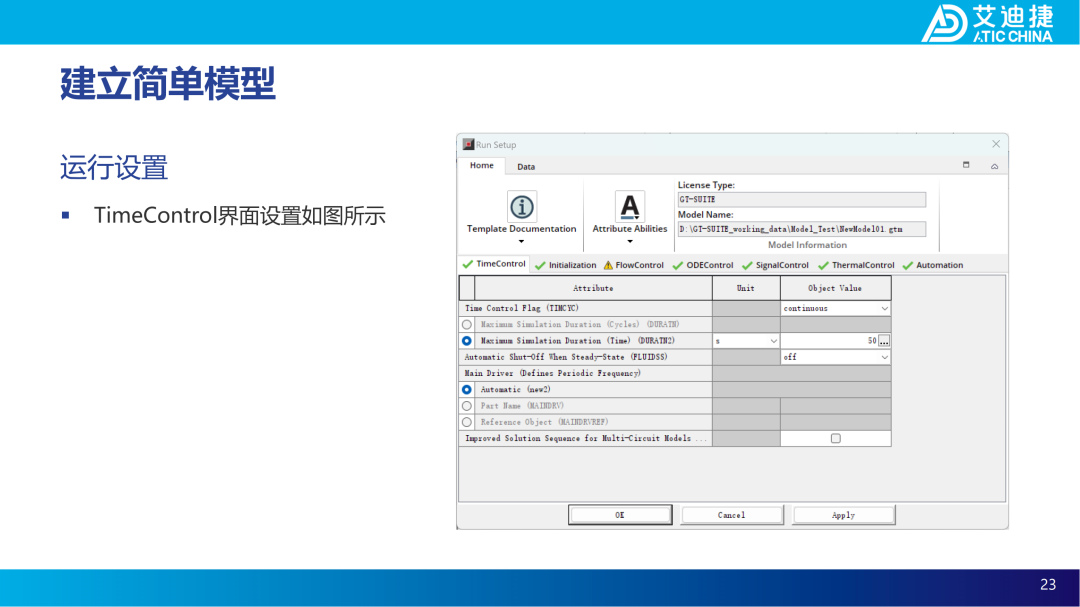Select Part Name (MAINDRV) radio
The image size is (1080, 607).
467,406
